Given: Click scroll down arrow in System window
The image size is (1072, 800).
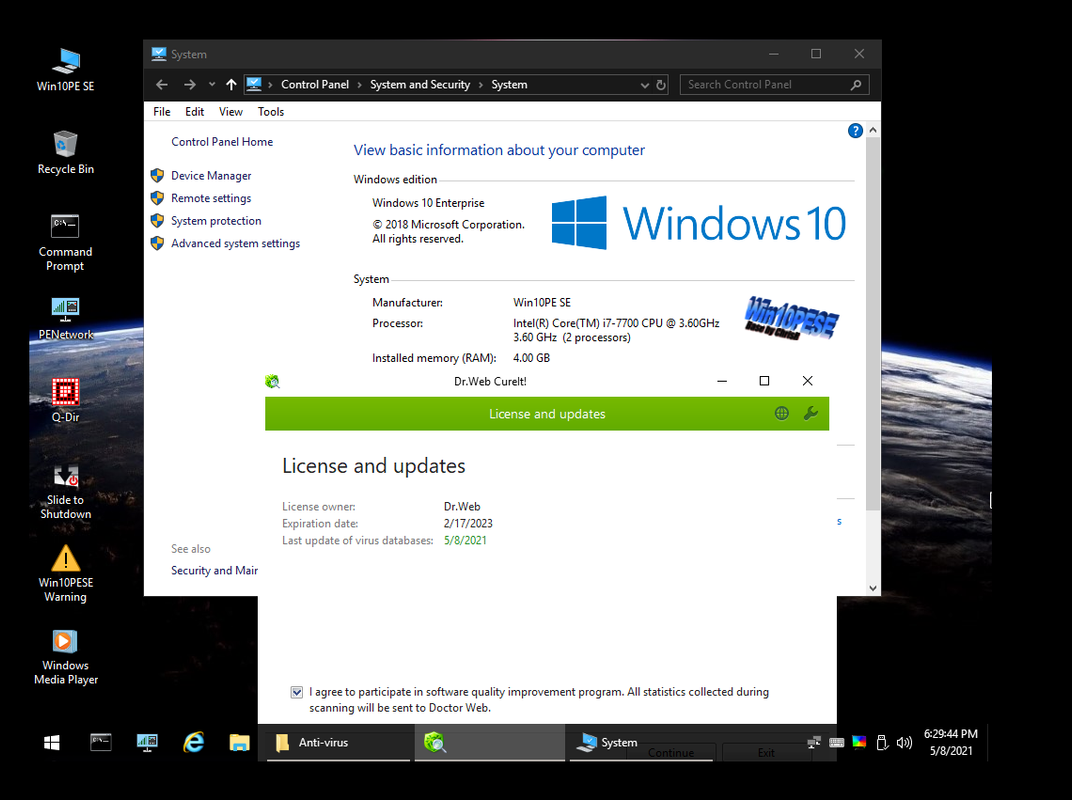Looking at the screenshot, I should pyautogui.click(x=873, y=588).
